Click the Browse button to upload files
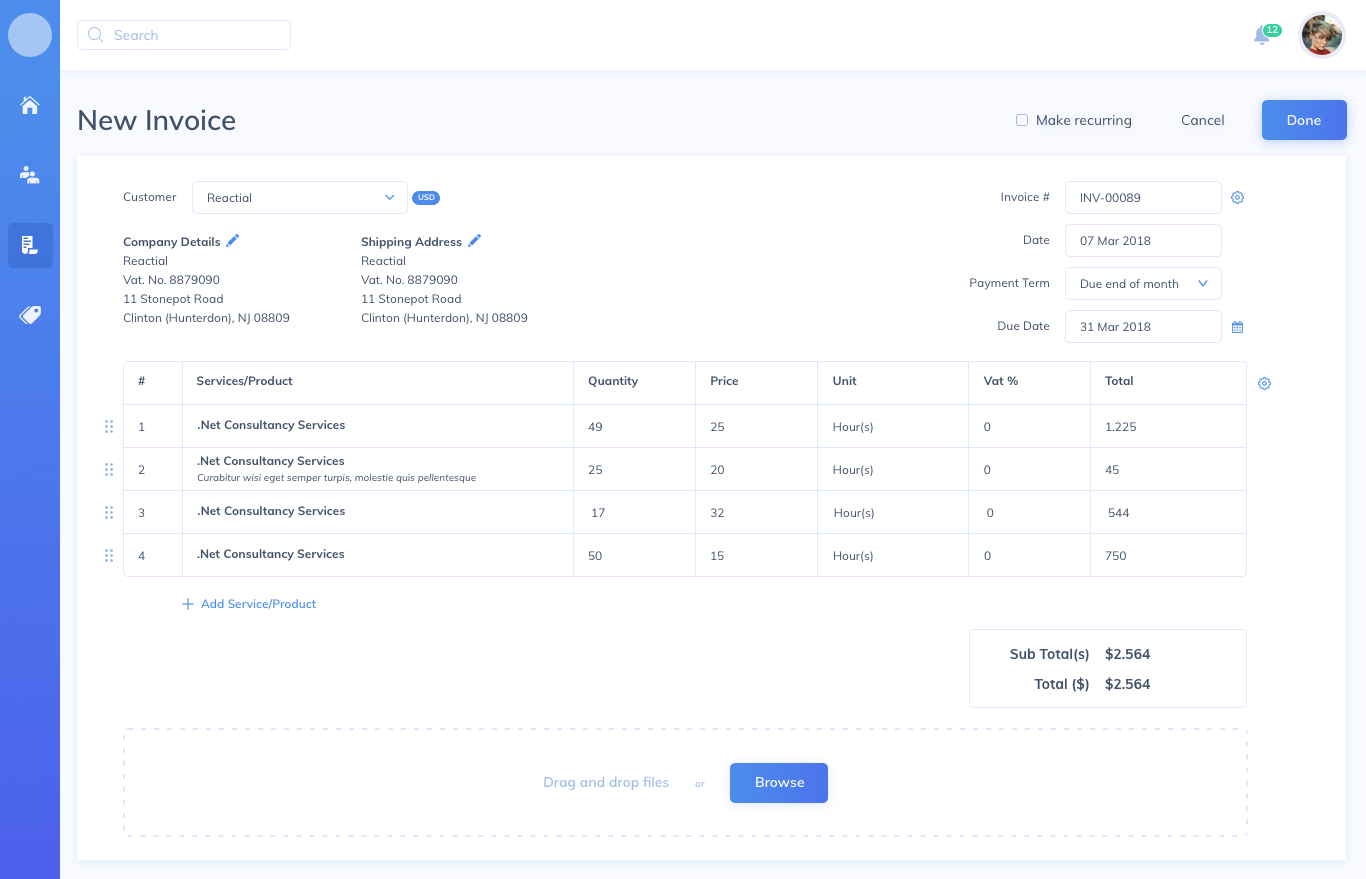1366x879 pixels. tap(779, 783)
